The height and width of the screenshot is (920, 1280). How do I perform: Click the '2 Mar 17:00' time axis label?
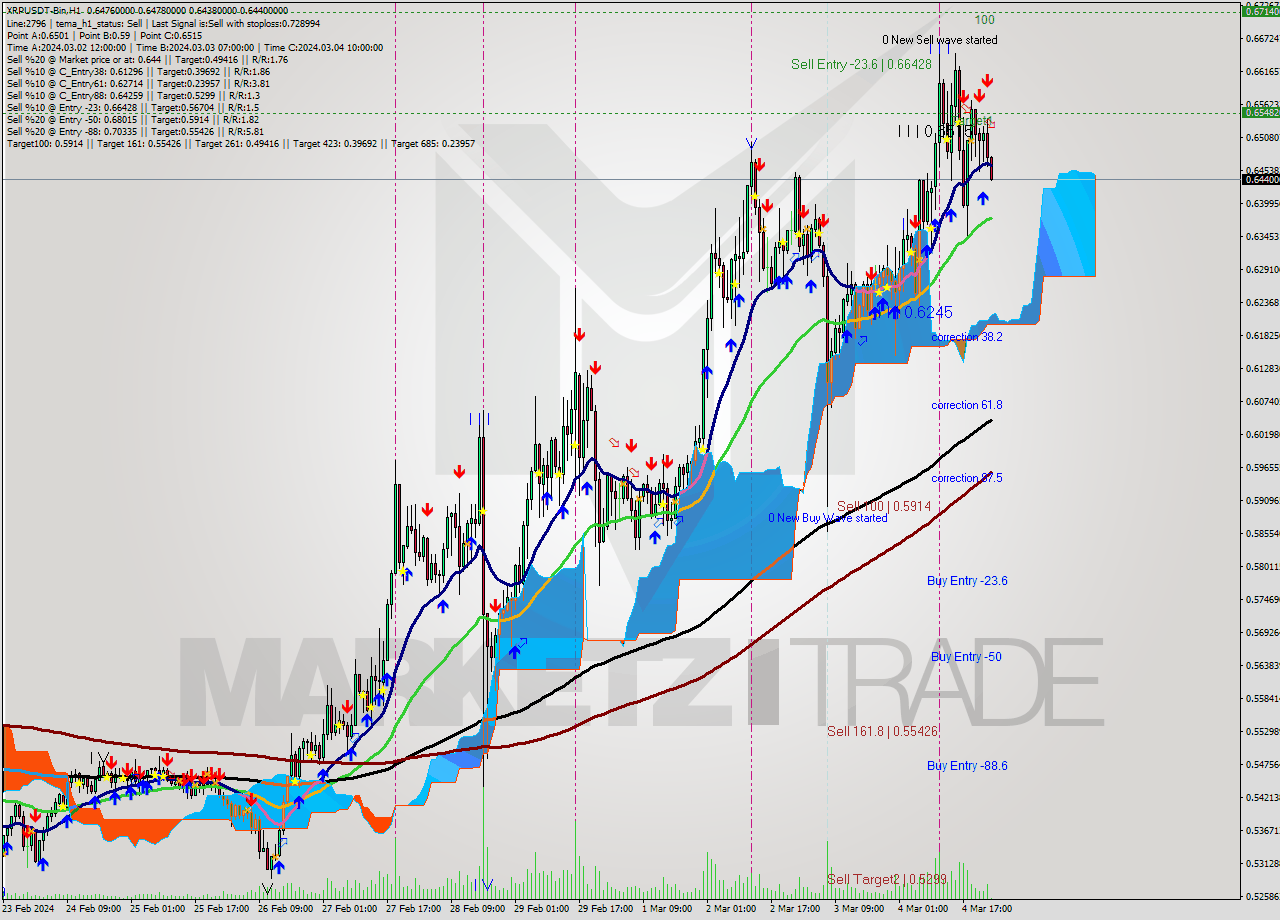point(796,909)
